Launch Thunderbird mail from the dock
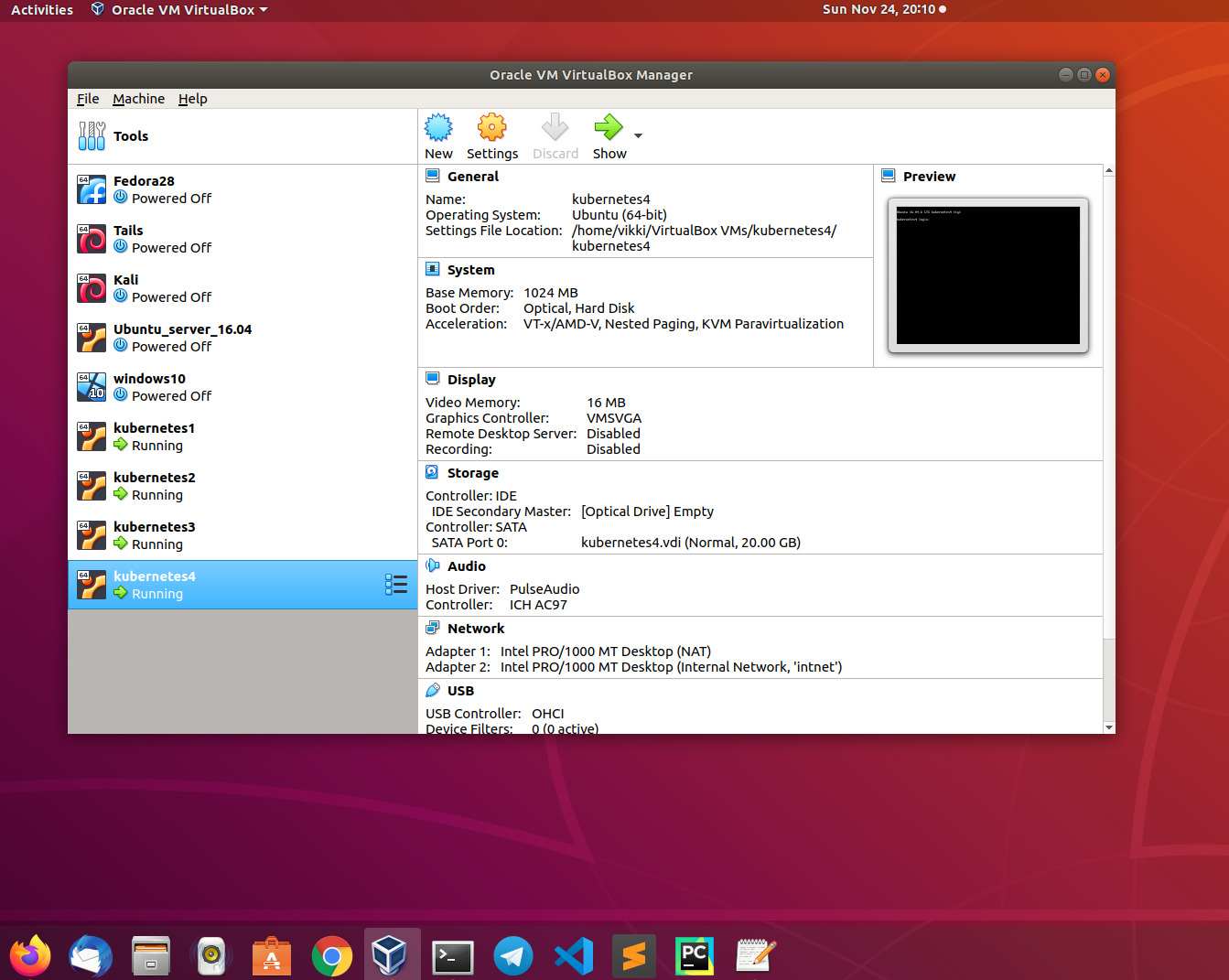The height and width of the screenshot is (980, 1229). click(90, 956)
